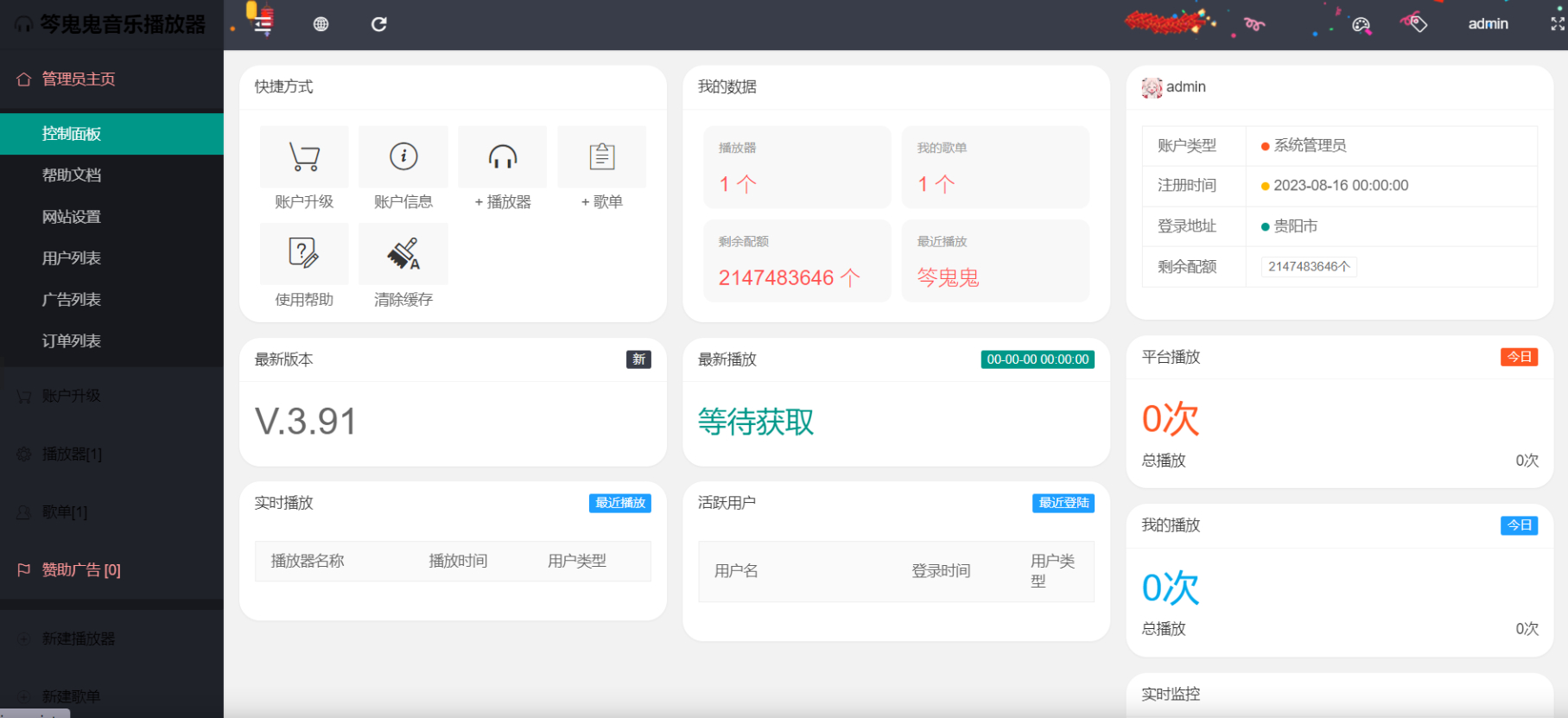Select 网站设置 in the sidebar

pyautogui.click(x=72, y=217)
